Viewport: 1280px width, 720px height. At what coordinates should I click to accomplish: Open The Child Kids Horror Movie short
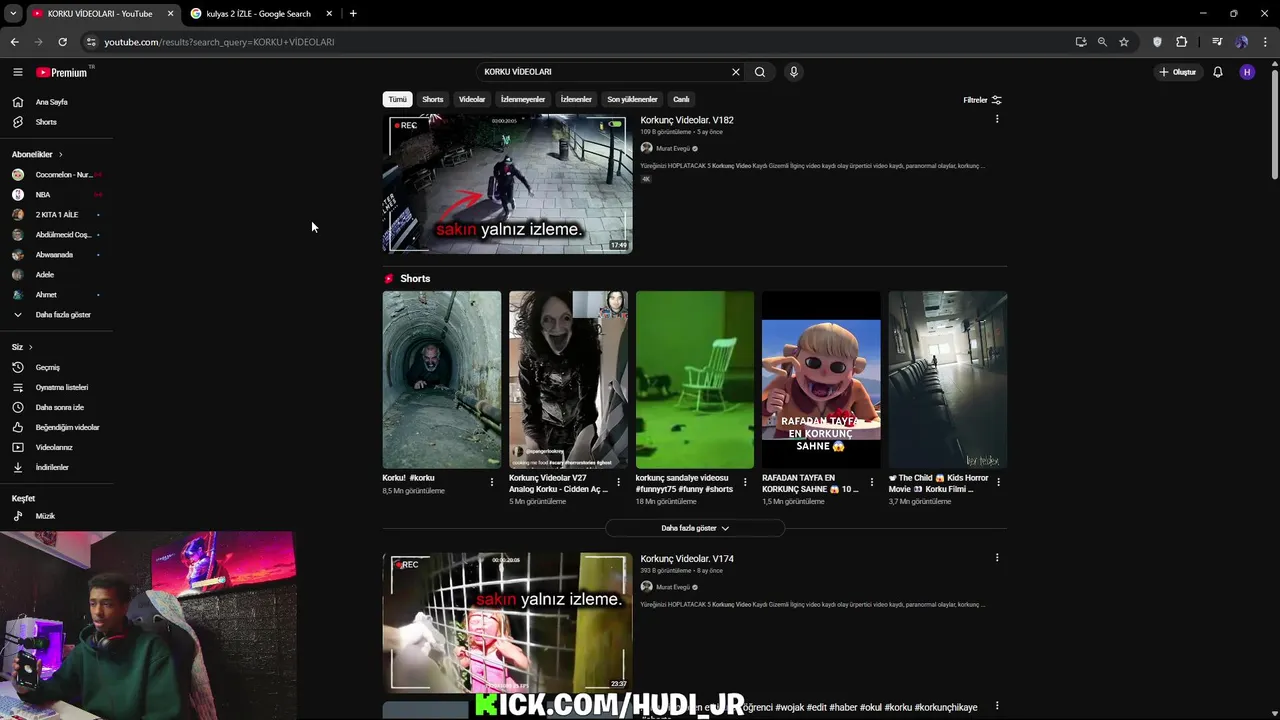[948, 380]
